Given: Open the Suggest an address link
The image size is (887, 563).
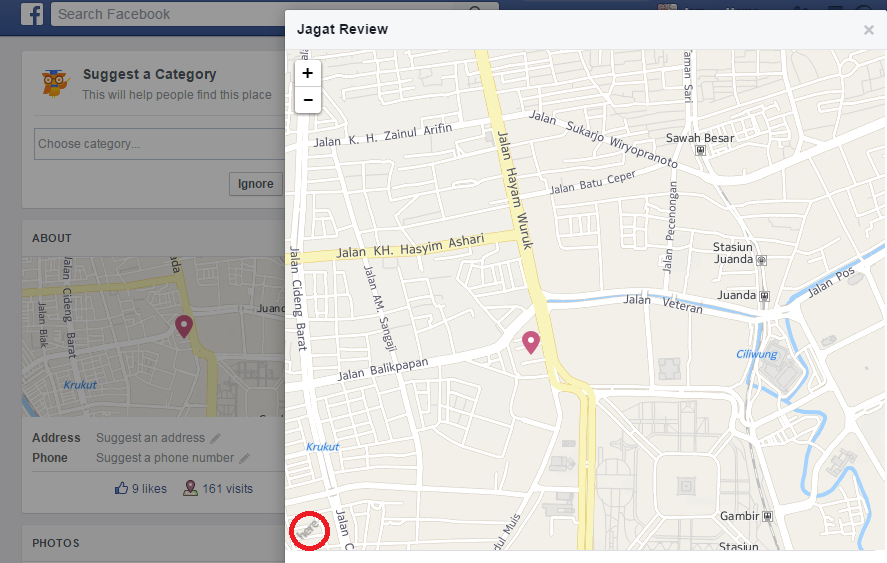Looking at the screenshot, I should click(x=150, y=438).
